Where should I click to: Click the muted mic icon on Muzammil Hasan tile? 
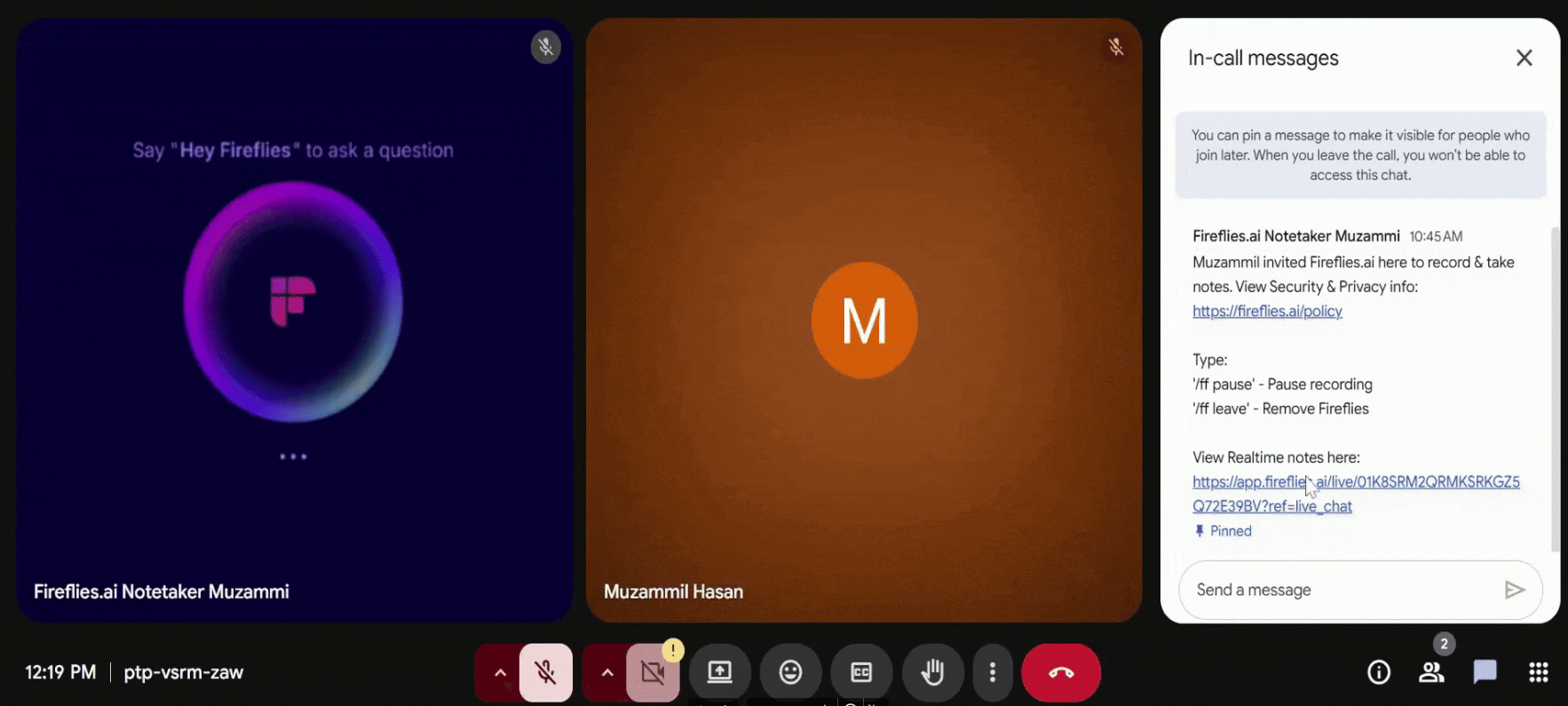pyautogui.click(x=1116, y=47)
